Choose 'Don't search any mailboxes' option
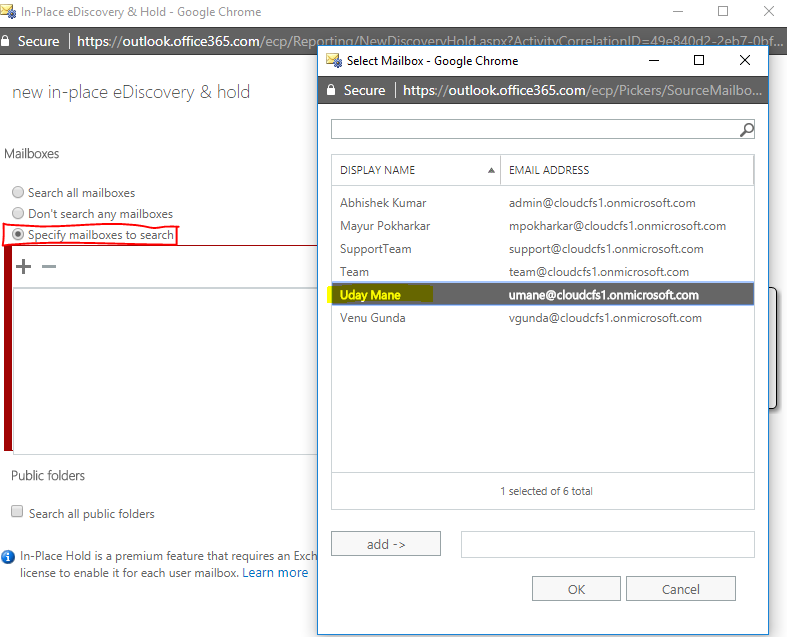 pos(18,213)
